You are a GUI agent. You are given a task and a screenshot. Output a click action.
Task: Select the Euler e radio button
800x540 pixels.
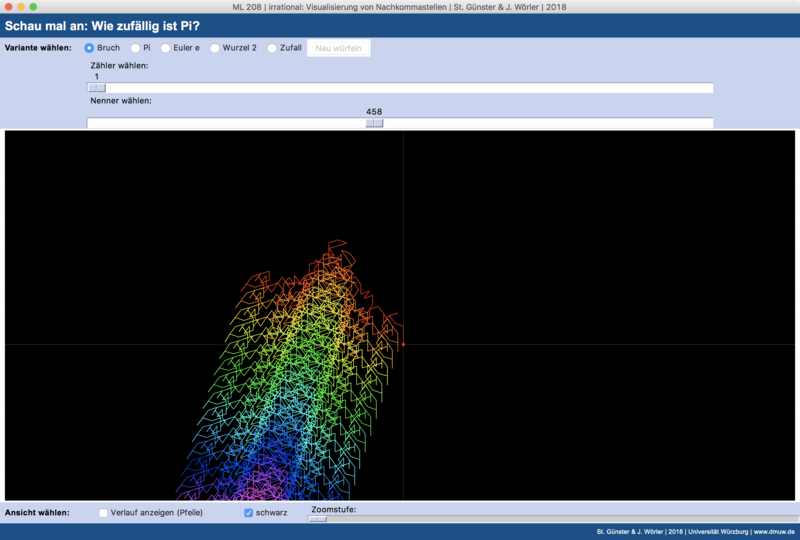click(166, 48)
